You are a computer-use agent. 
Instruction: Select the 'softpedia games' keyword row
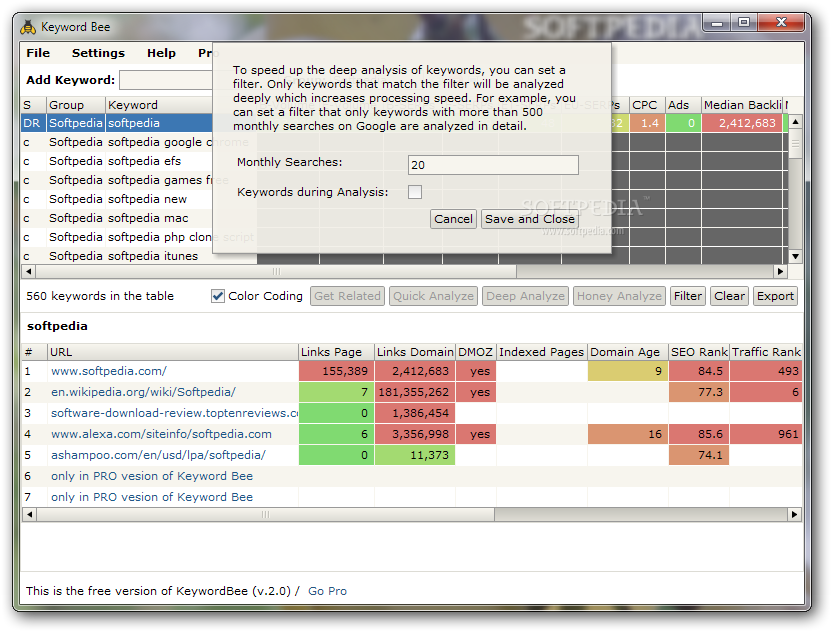[117, 180]
